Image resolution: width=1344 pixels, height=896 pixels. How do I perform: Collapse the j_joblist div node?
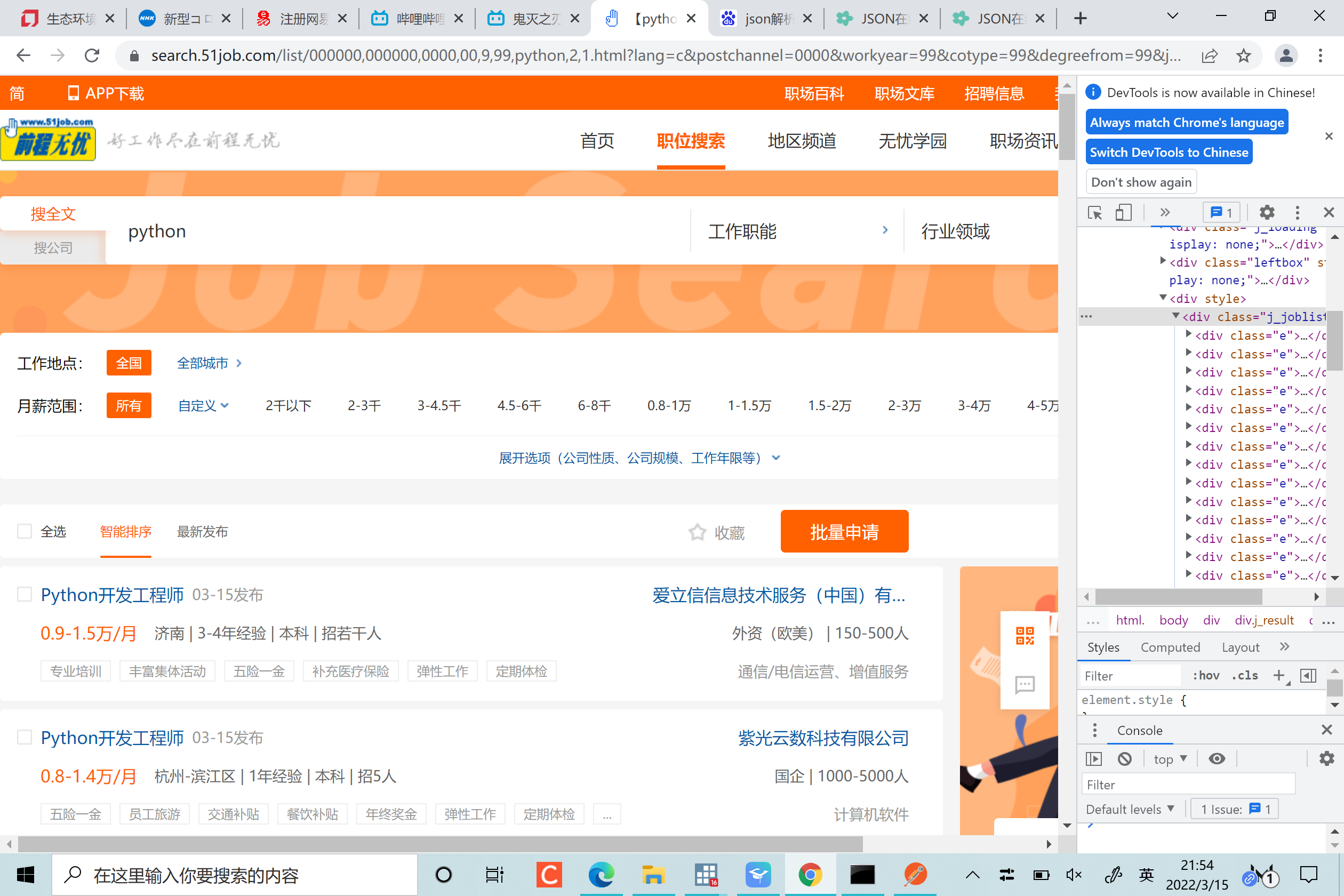(1176, 316)
